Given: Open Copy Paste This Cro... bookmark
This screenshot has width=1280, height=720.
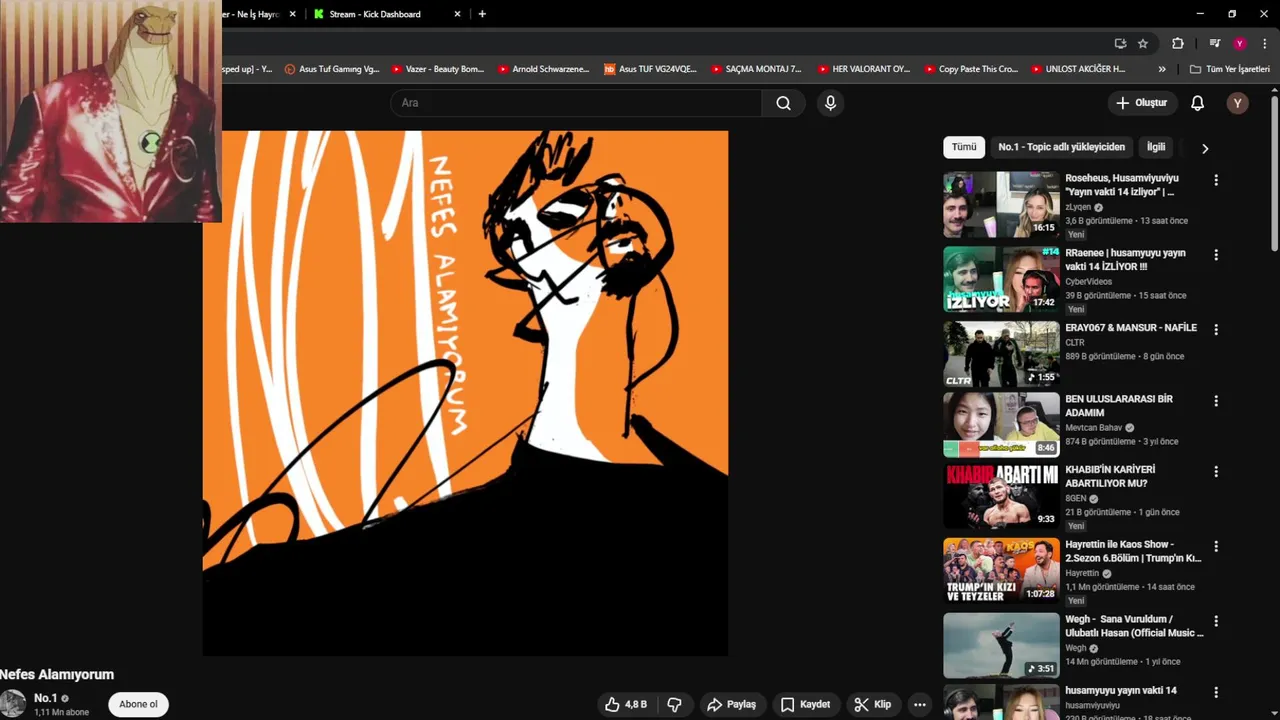Looking at the screenshot, I should [970, 69].
